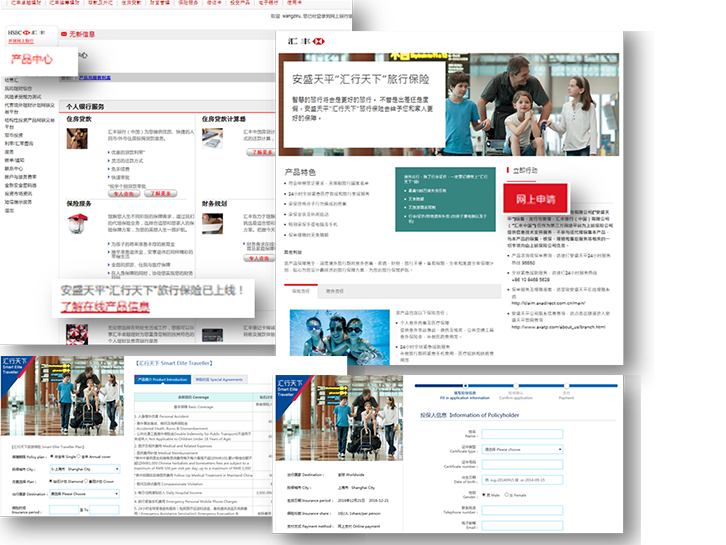This screenshot has width=726, height=545.
Task: Click the red umbrella lantern insurance service image
Action: coord(77,224)
